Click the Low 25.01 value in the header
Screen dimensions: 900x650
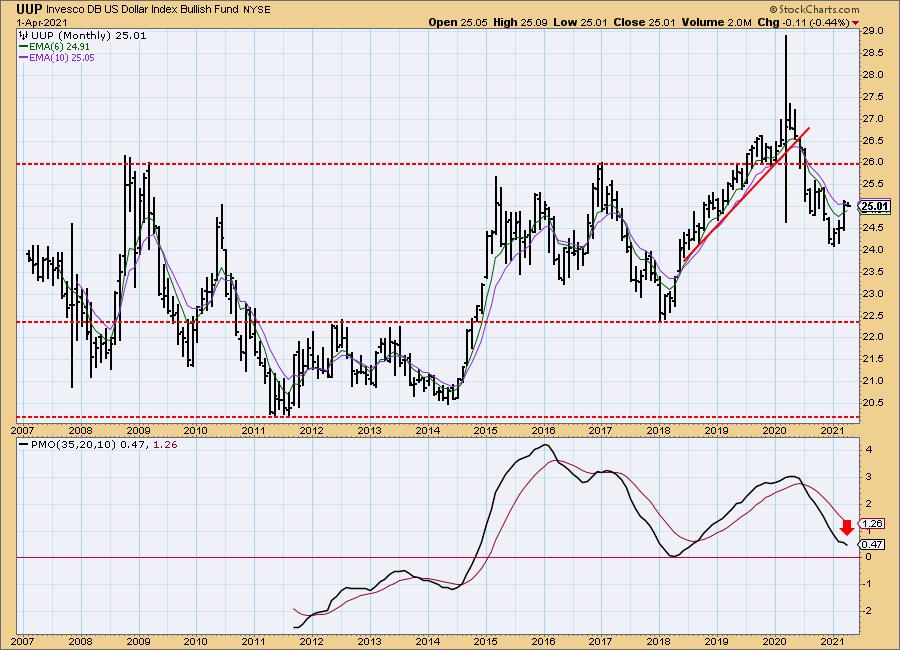580,22
